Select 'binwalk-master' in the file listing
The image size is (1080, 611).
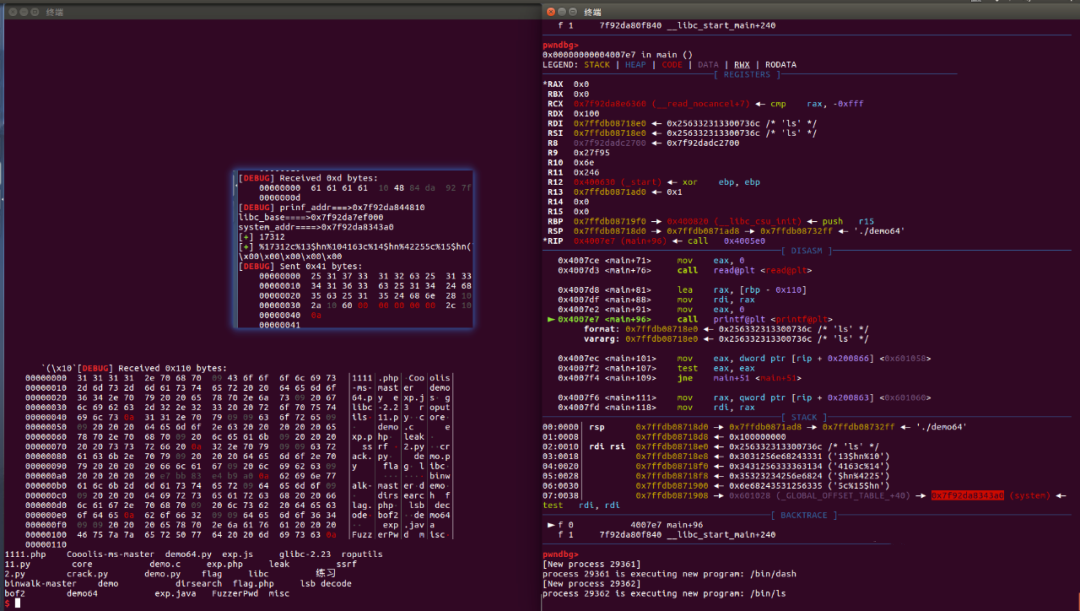click(x=41, y=583)
